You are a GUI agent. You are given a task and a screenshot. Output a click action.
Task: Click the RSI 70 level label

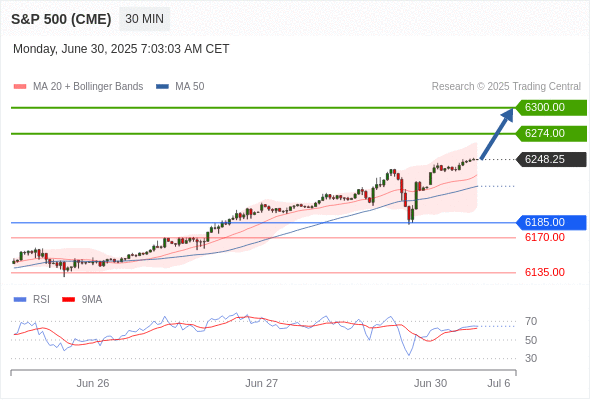pyautogui.click(x=531, y=321)
